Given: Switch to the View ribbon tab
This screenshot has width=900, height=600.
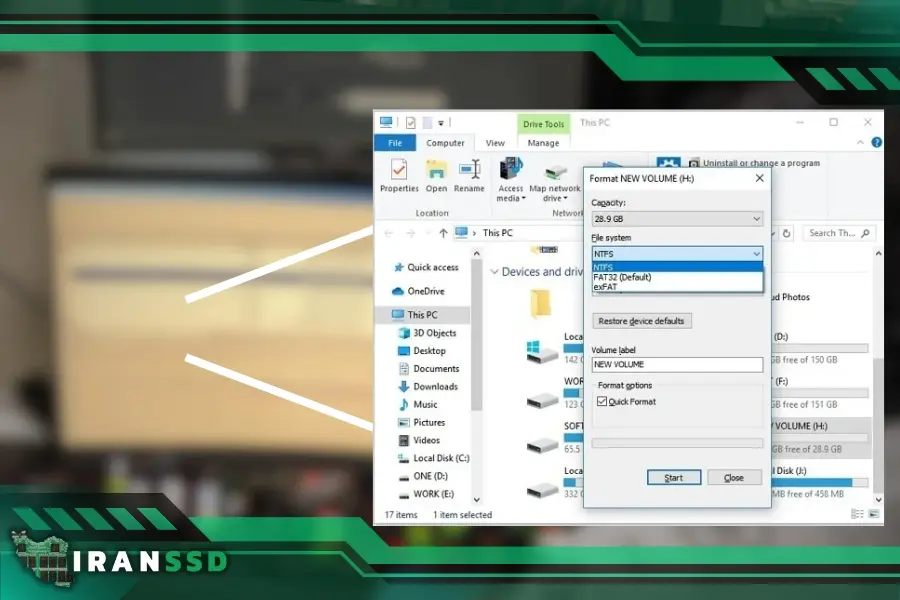Looking at the screenshot, I should click(x=495, y=142).
